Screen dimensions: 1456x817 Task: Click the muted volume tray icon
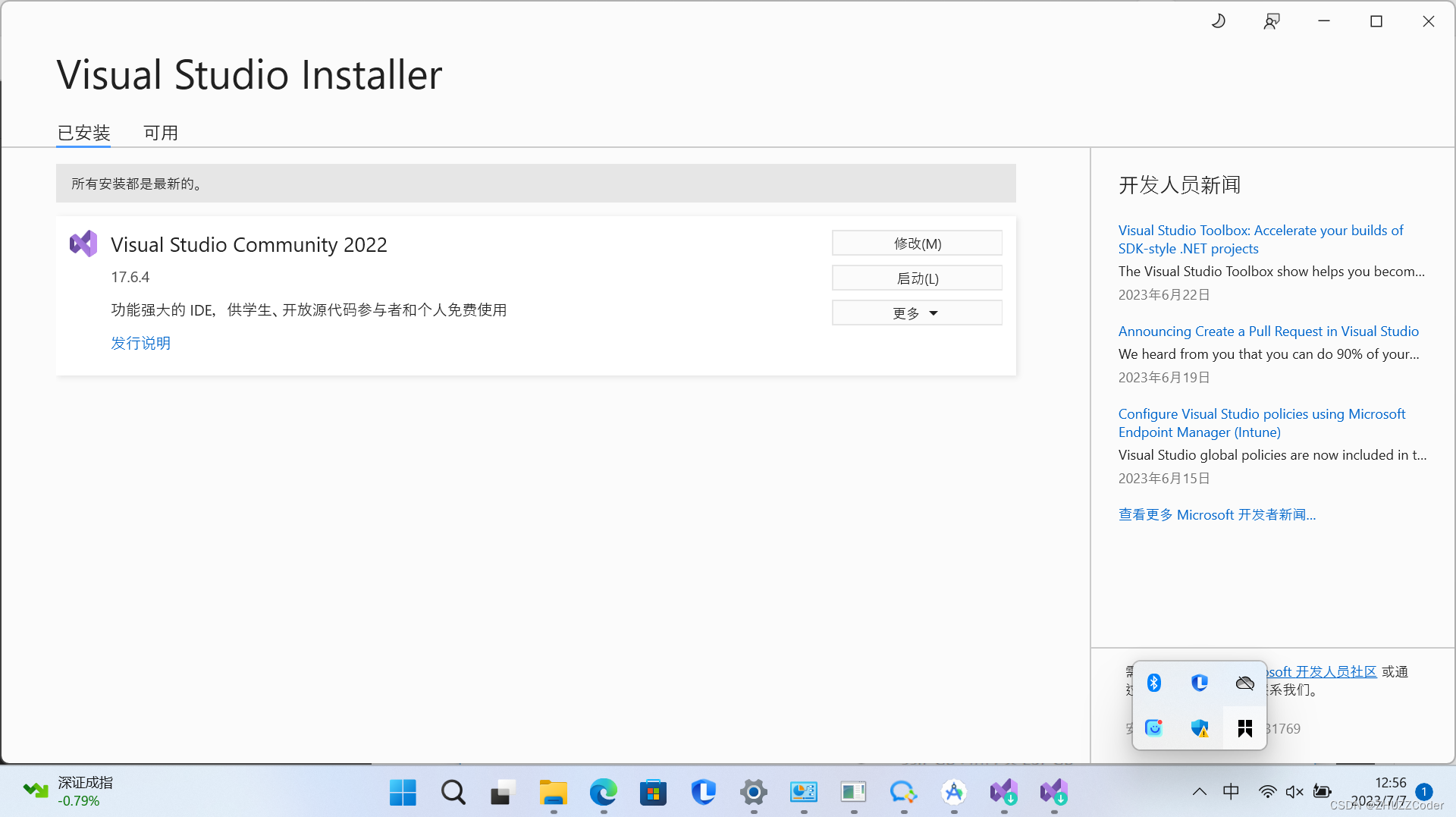pos(1294,792)
